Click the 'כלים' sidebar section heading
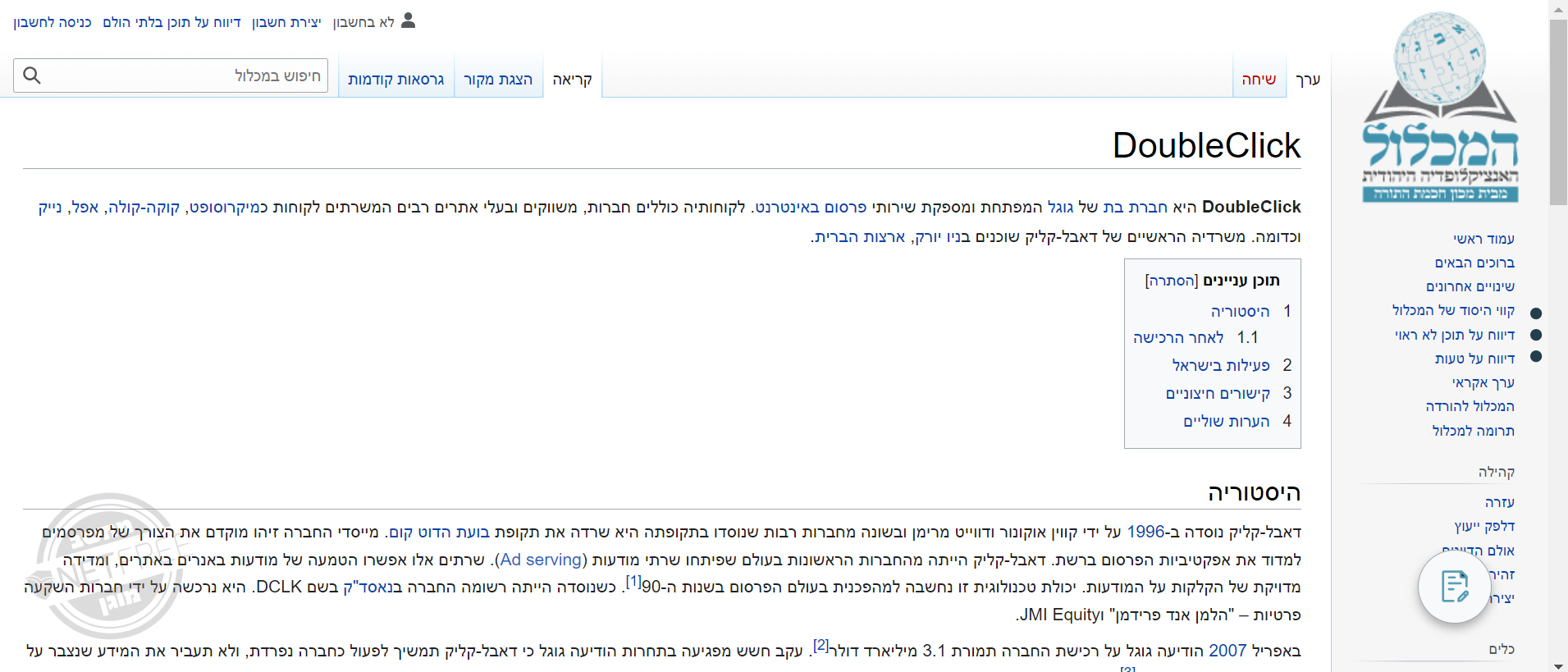 click(1502, 649)
